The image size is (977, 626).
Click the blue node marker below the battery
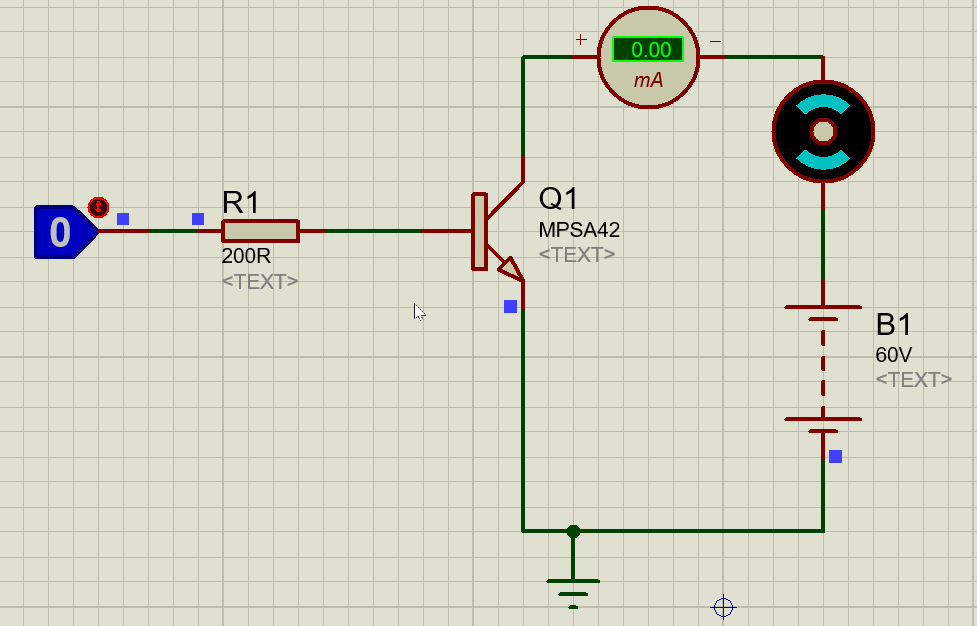tap(833, 457)
